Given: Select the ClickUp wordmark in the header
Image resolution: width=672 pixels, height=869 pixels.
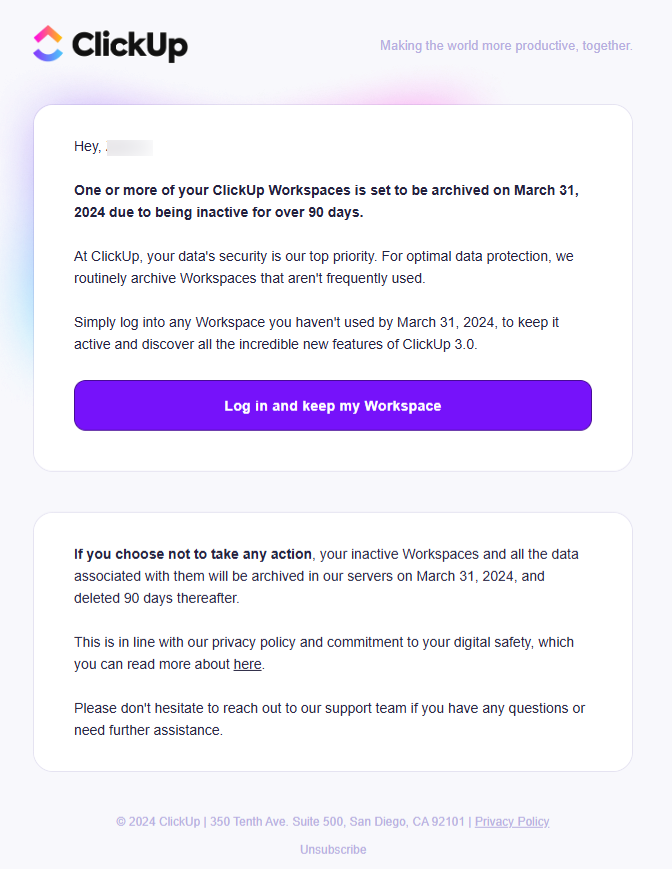Looking at the screenshot, I should coord(130,46).
